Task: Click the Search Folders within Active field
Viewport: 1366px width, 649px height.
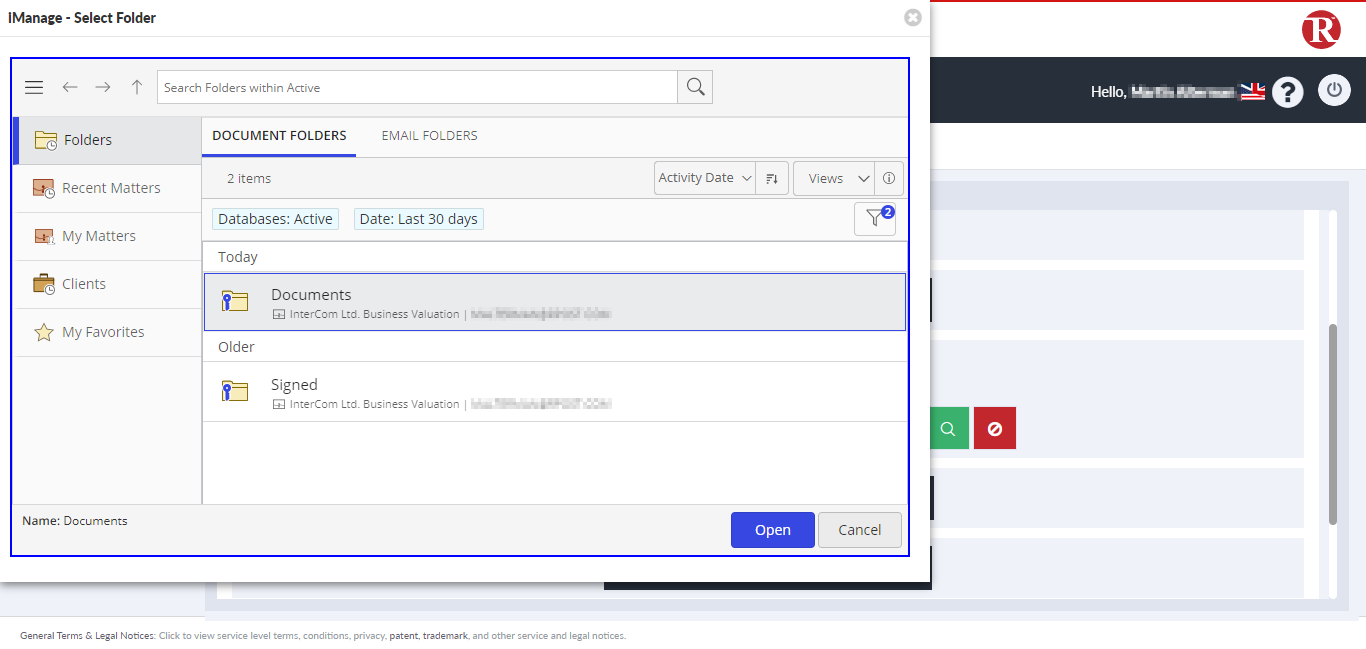Action: coord(417,88)
